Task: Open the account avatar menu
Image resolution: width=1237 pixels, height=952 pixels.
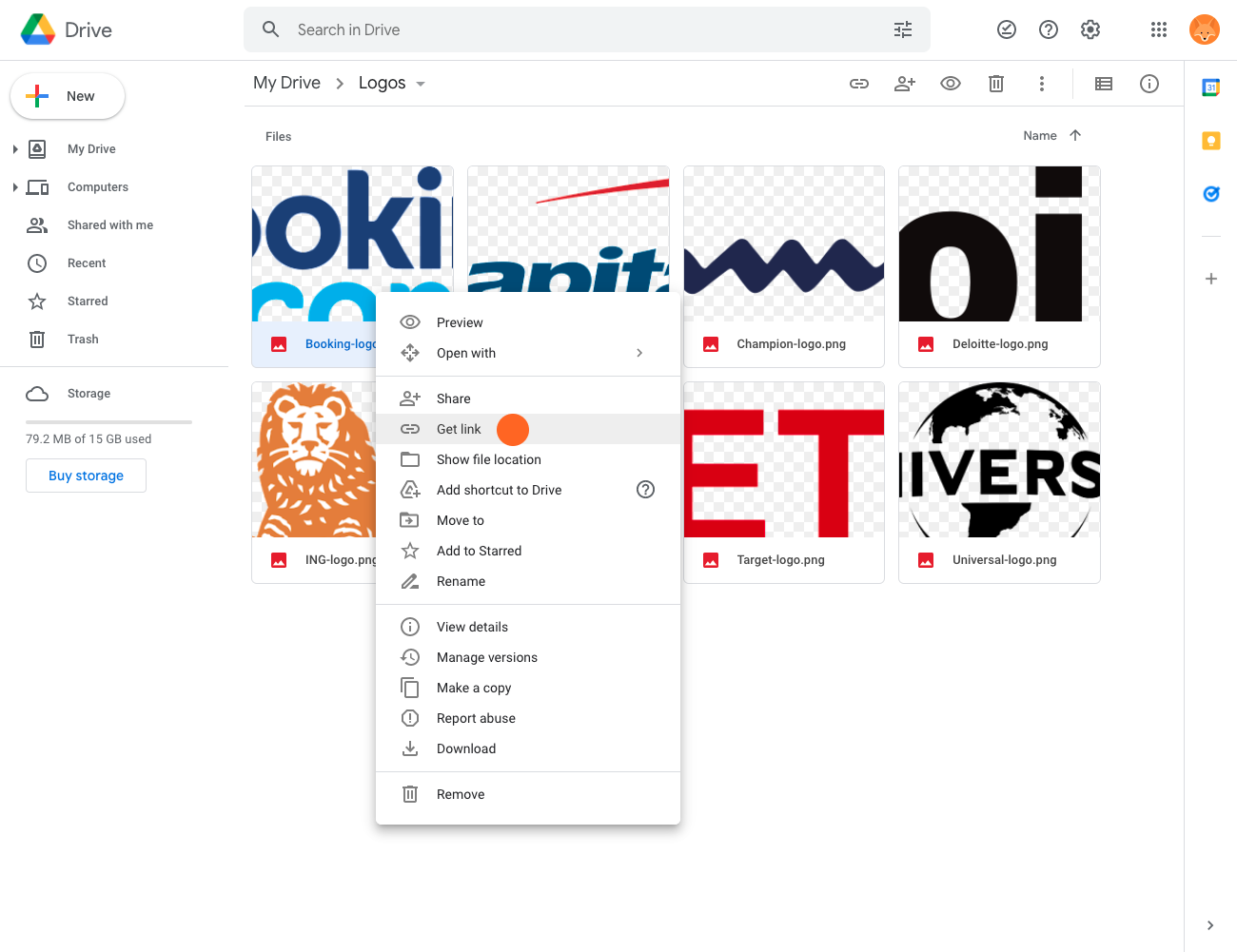Action: pos(1205,29)
